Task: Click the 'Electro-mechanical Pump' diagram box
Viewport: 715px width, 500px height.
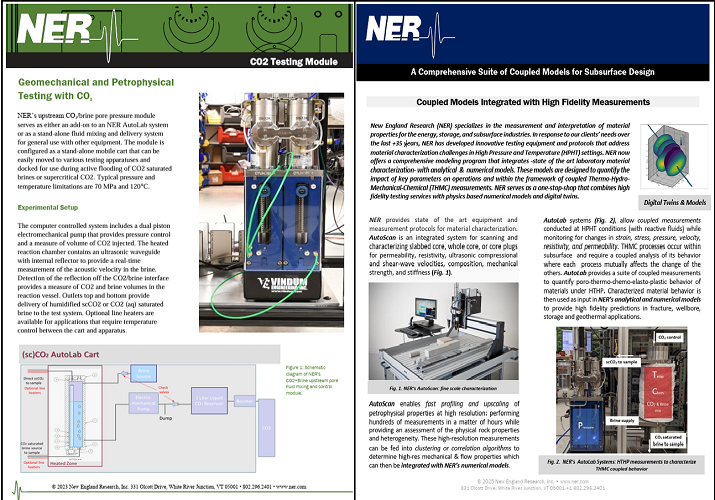Action: (143, 403)
